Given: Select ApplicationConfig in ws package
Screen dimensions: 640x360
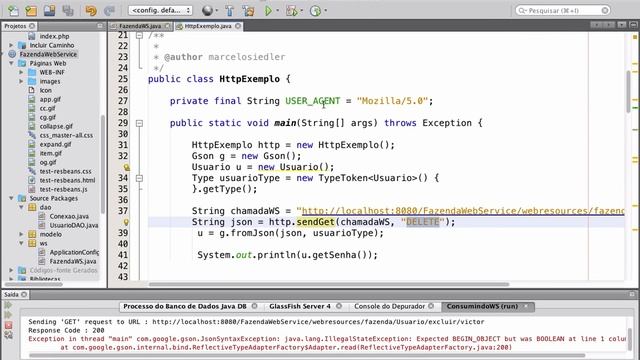Looking at the screenshot, I should [x=74, y=252].
